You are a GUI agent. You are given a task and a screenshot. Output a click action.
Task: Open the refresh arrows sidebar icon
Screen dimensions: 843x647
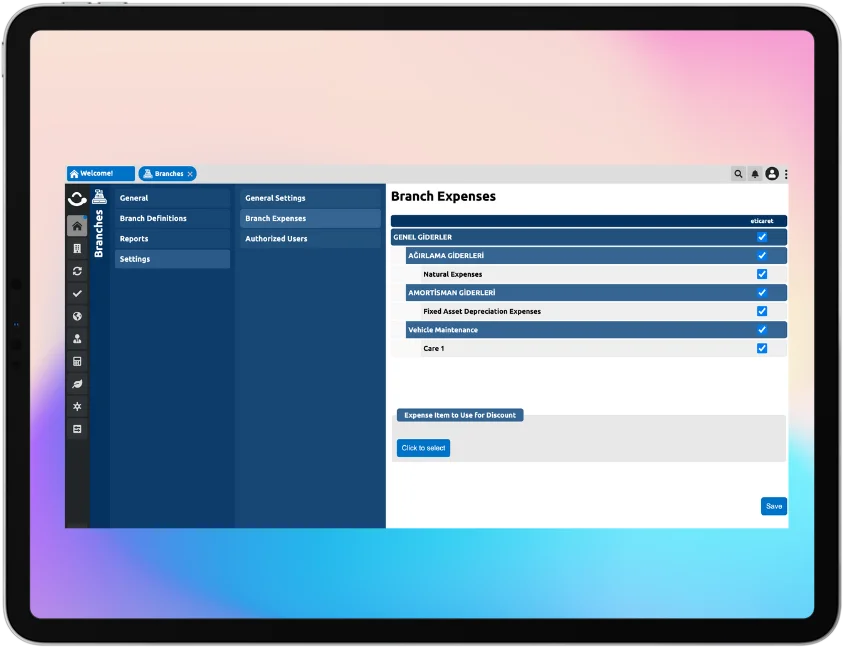(x=77, y=271)
